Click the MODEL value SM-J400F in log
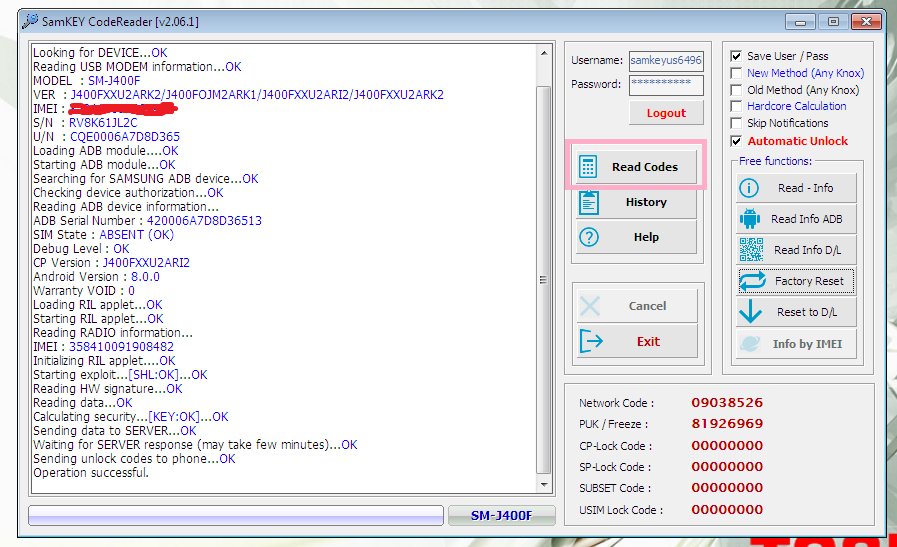This screenshot has height=547, width=897. pos(114,81)
